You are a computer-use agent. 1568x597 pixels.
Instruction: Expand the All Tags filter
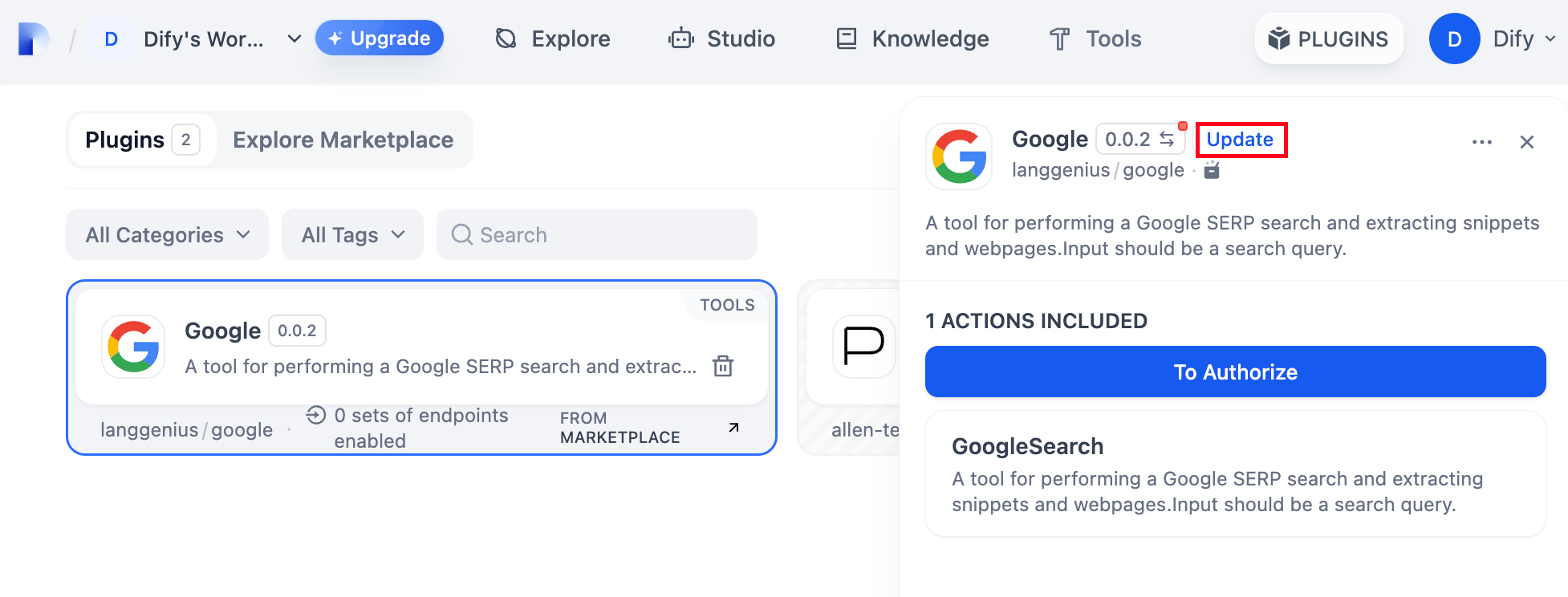[352, 235]
